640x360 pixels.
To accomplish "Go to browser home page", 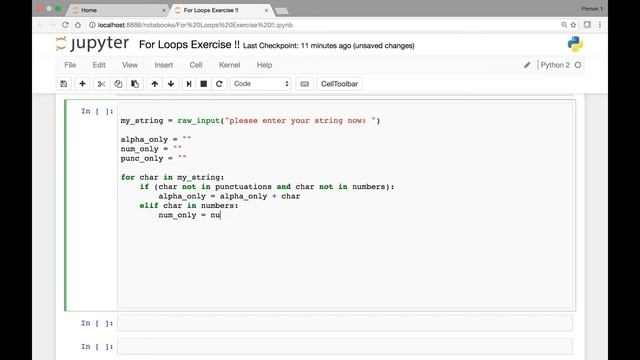I will [x=78, y=25].
